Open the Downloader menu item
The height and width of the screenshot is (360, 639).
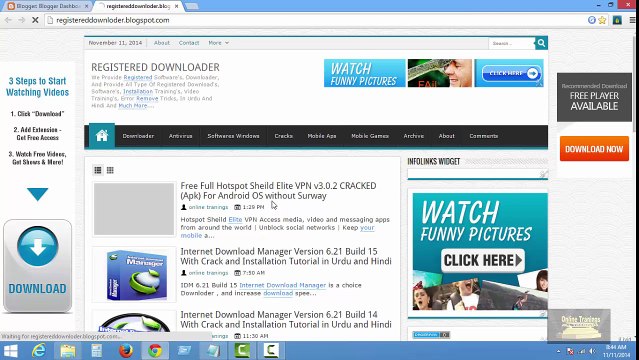point(138,136)
